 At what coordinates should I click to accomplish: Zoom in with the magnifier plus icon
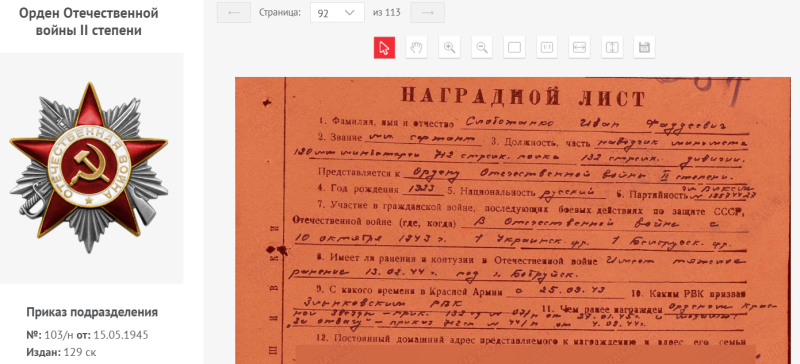tap(449, 48)
